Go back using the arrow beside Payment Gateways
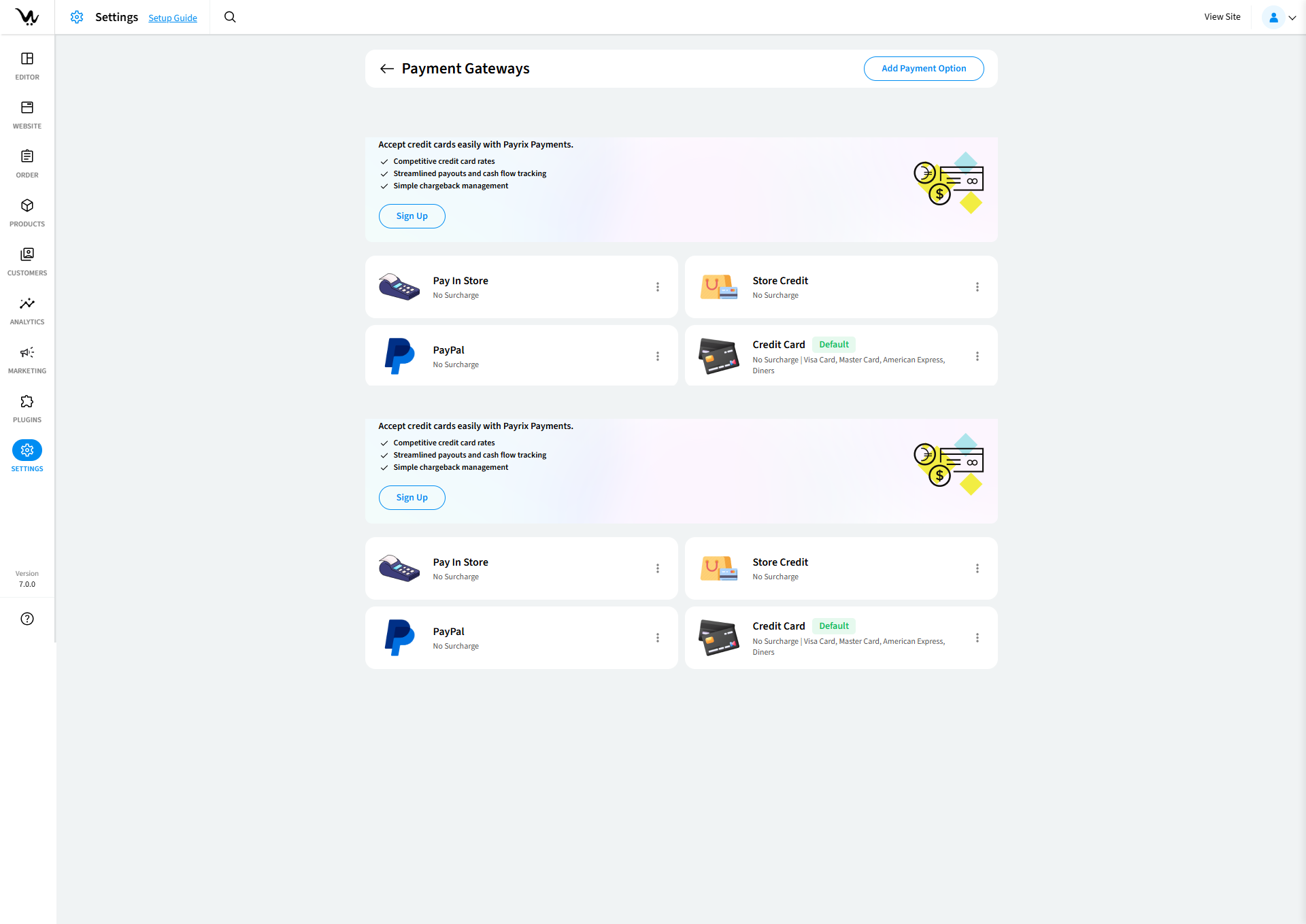The width and height of the screenshot is (1306, 924). pyautogui.click(x=386, y=68)
